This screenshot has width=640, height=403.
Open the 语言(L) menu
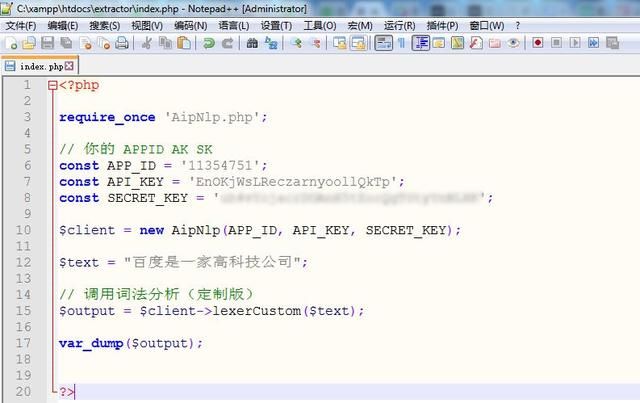pyautogui.click(x=234, y=25)
